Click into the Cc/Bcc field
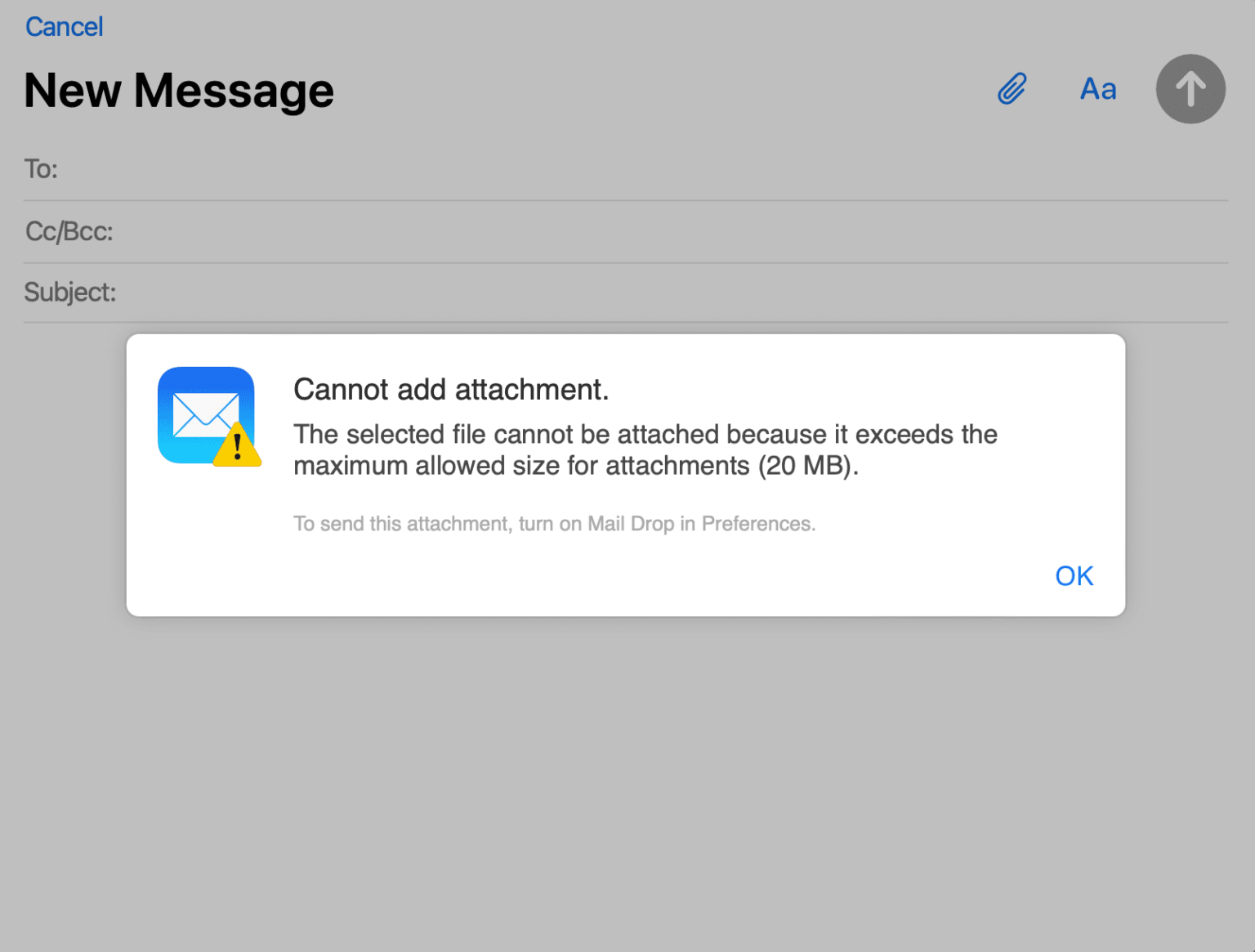Image resolution: width=1255 pixels, height=952 pixels. coord(626,232)
